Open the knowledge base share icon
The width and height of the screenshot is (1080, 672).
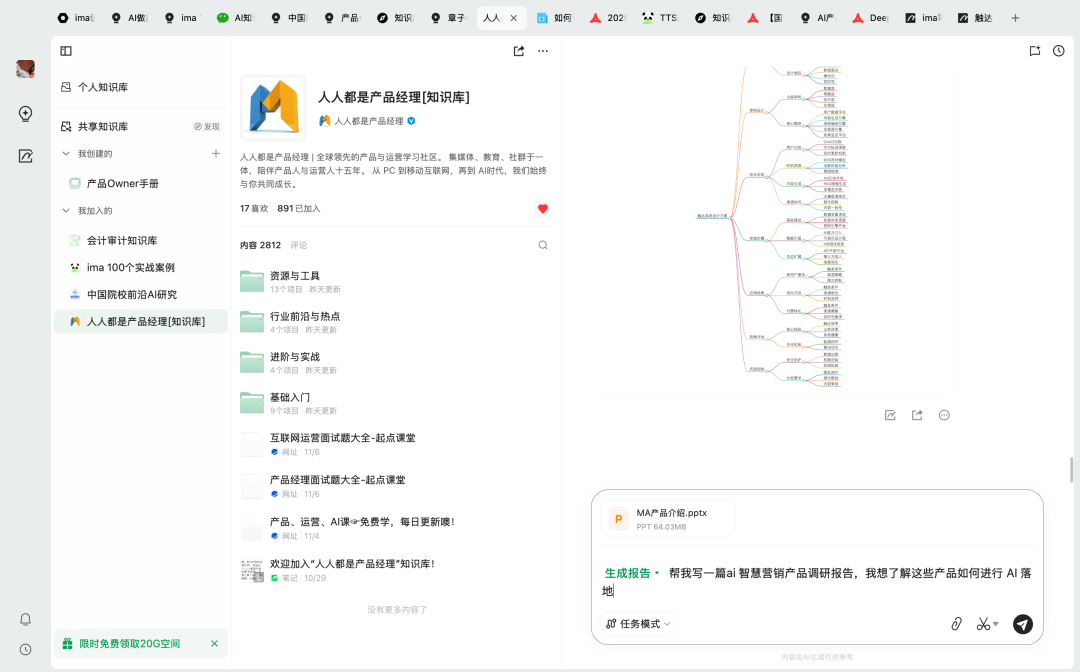[x=519, y=51]
